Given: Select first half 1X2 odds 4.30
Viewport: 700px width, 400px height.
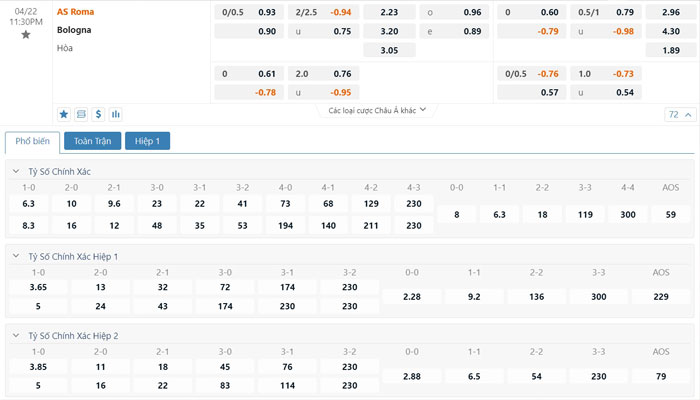Looking at the screenshot, I should (671, 31).
